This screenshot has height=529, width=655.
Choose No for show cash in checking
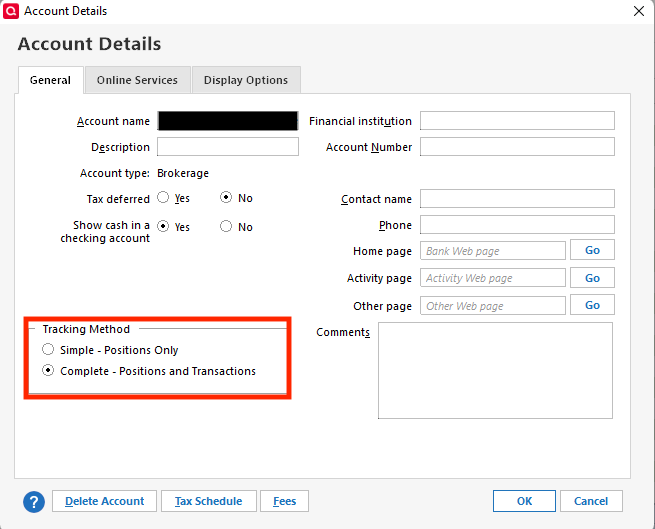click(x=226, y=227)
